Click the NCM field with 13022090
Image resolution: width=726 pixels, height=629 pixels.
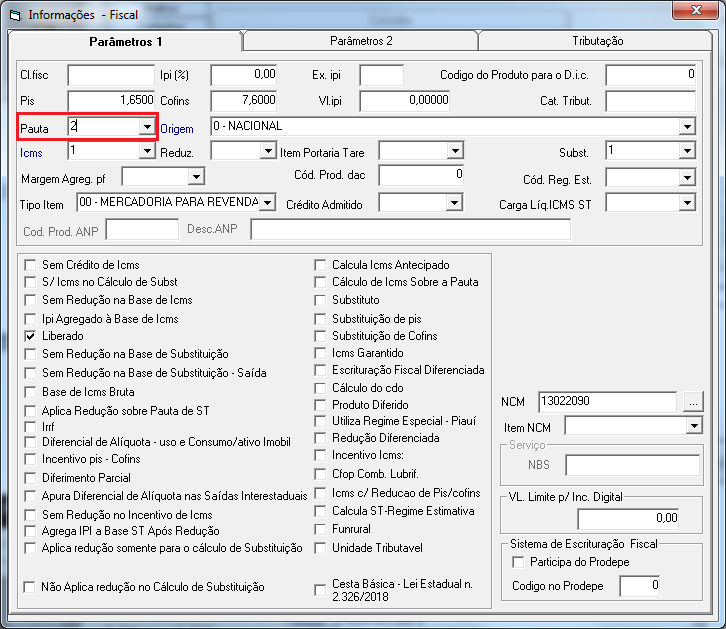607,402
